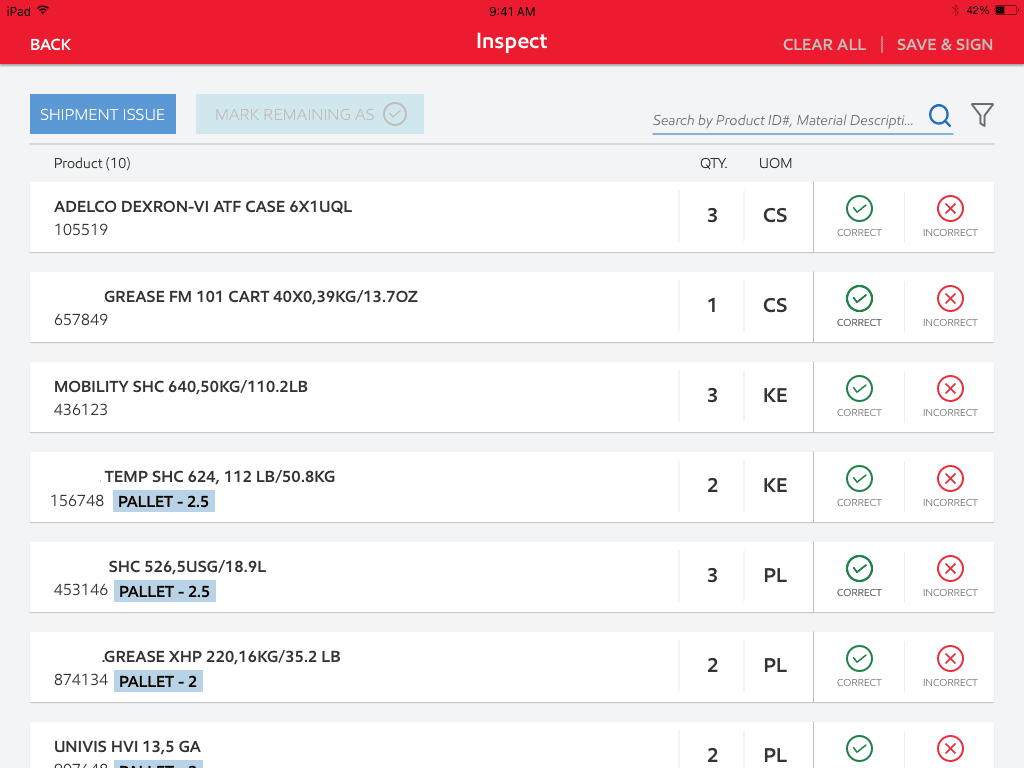Mark MOBILITY SHC 640 as correct
The image size is (1024, 768).
(859, 397)
